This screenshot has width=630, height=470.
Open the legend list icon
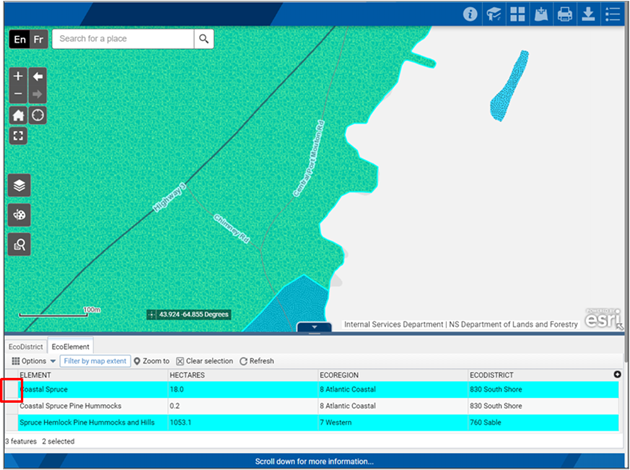[x=612, y=14]
